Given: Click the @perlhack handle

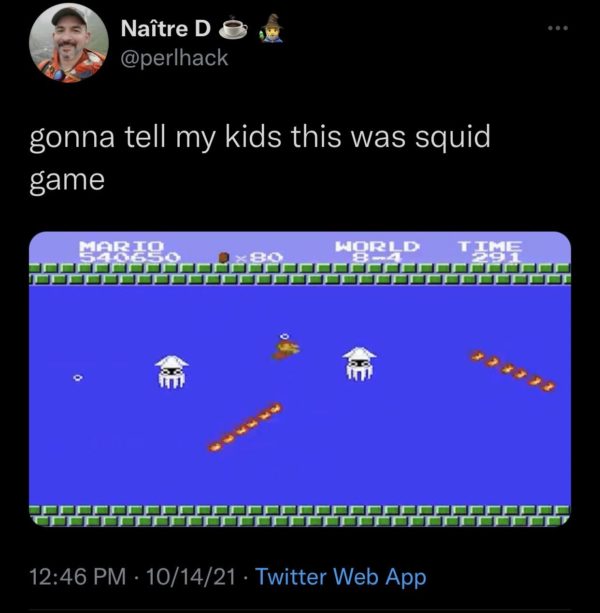Looking at the screenshot, I should pos(175,58).
